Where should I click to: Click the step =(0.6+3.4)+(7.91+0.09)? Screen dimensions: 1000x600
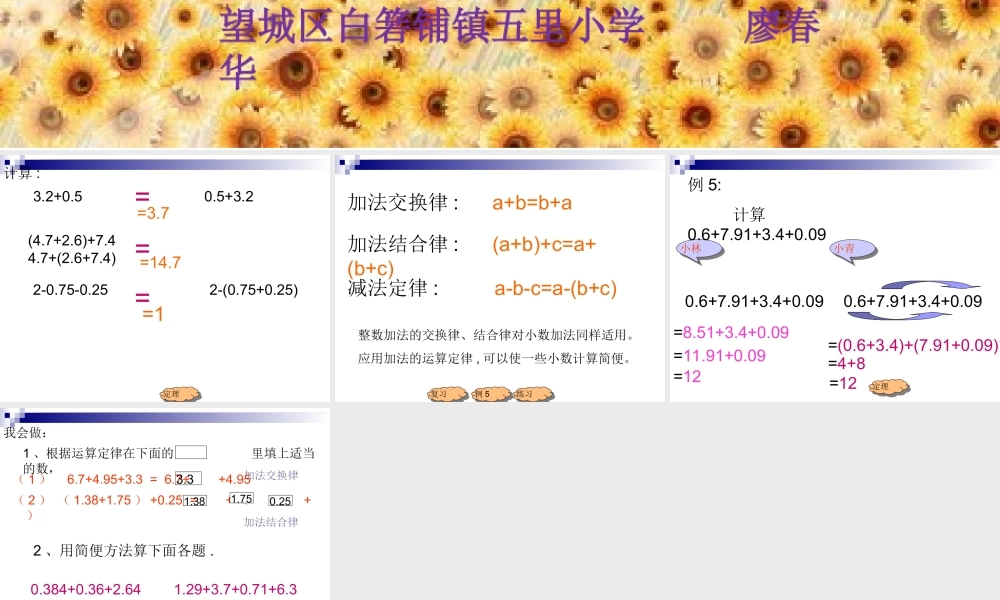click(913, 345)
